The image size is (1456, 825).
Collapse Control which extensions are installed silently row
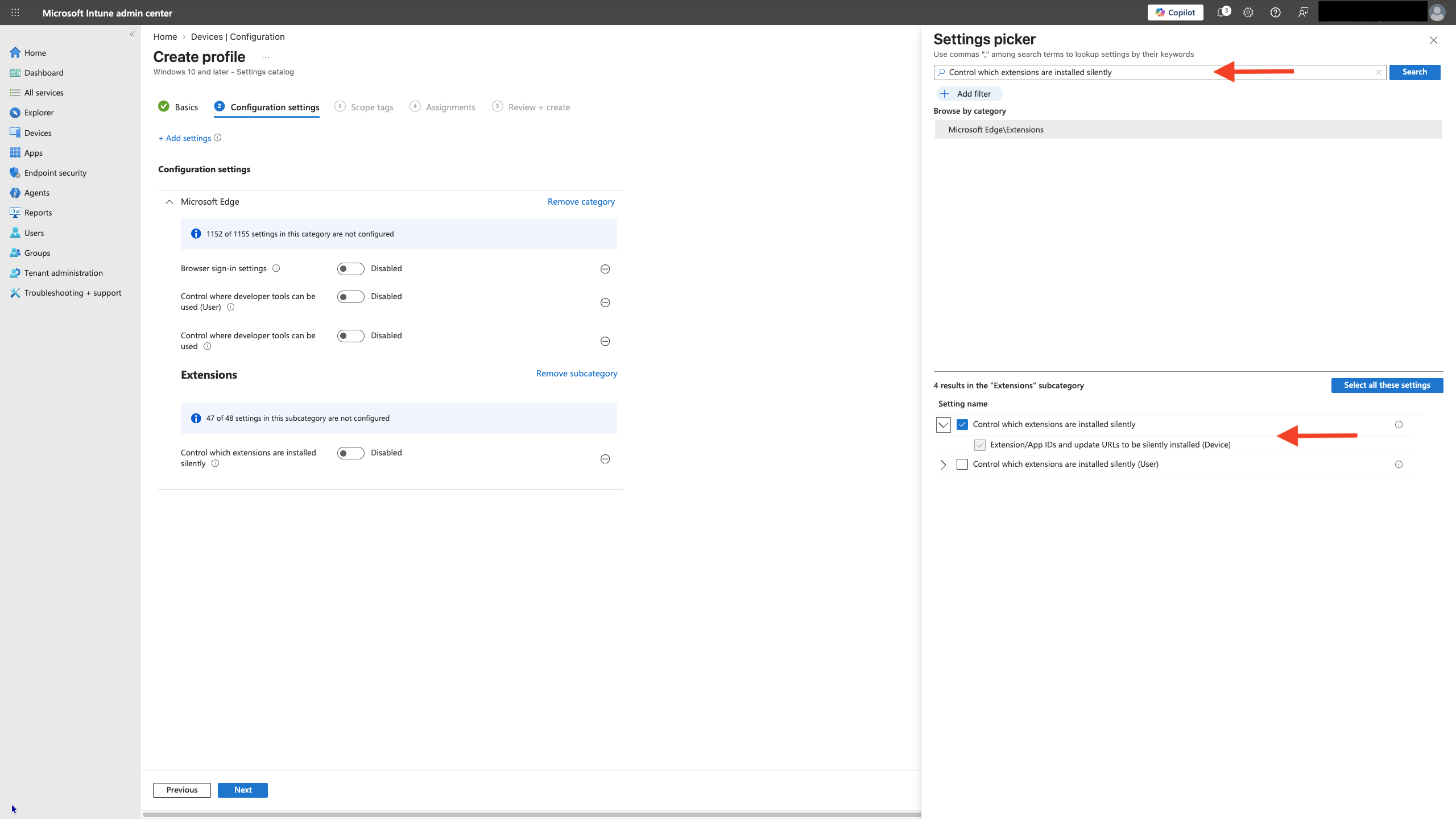point(943,425)
